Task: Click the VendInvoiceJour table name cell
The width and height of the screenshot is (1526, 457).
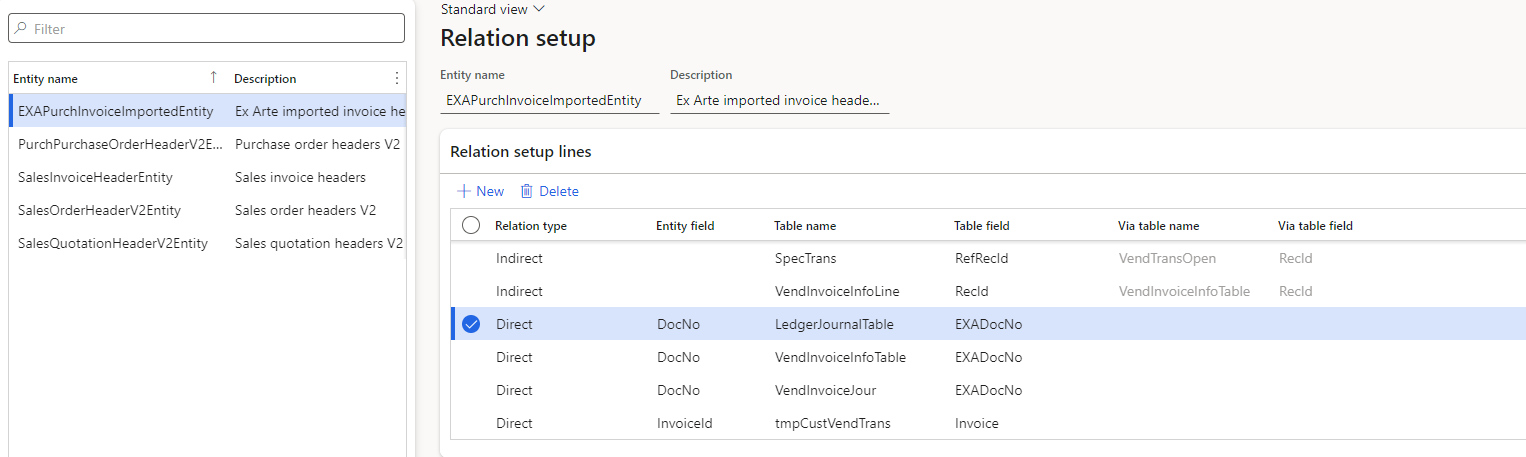Action: [825, 390]
